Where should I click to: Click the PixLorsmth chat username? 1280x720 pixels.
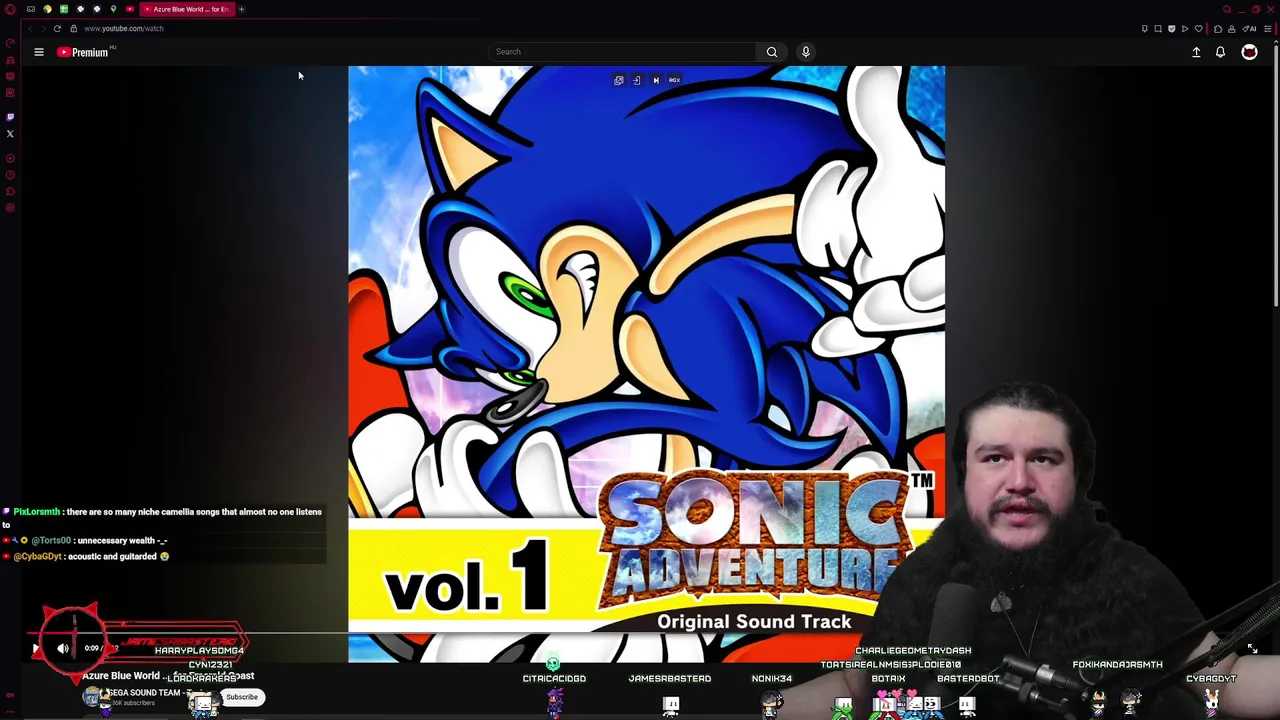[x=37, y=512]
